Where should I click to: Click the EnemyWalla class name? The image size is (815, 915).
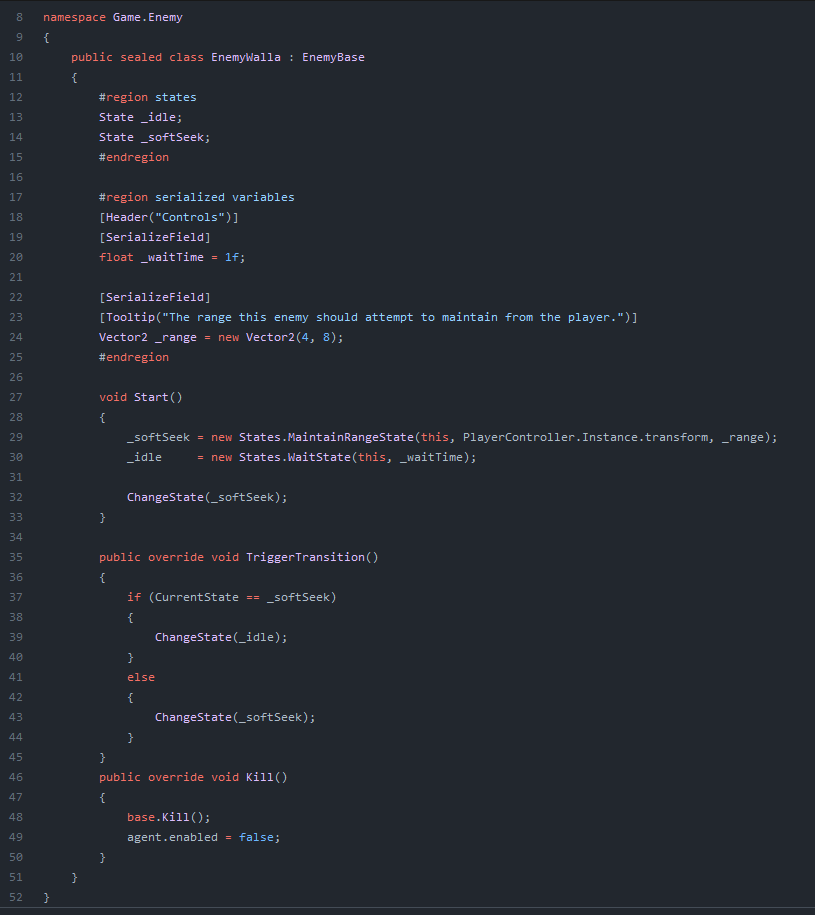point(246,57)
